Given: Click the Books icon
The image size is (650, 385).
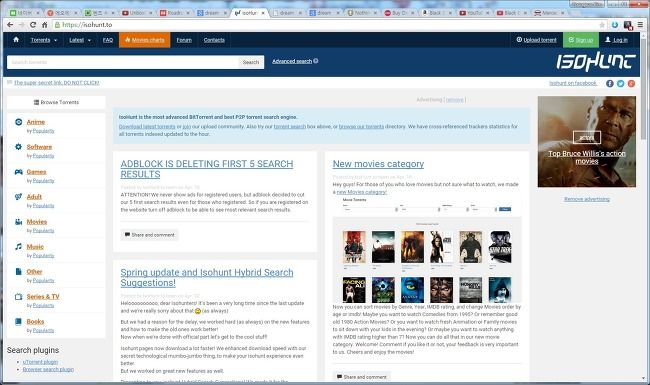Looking at the screenshot, I should [18, 321].
